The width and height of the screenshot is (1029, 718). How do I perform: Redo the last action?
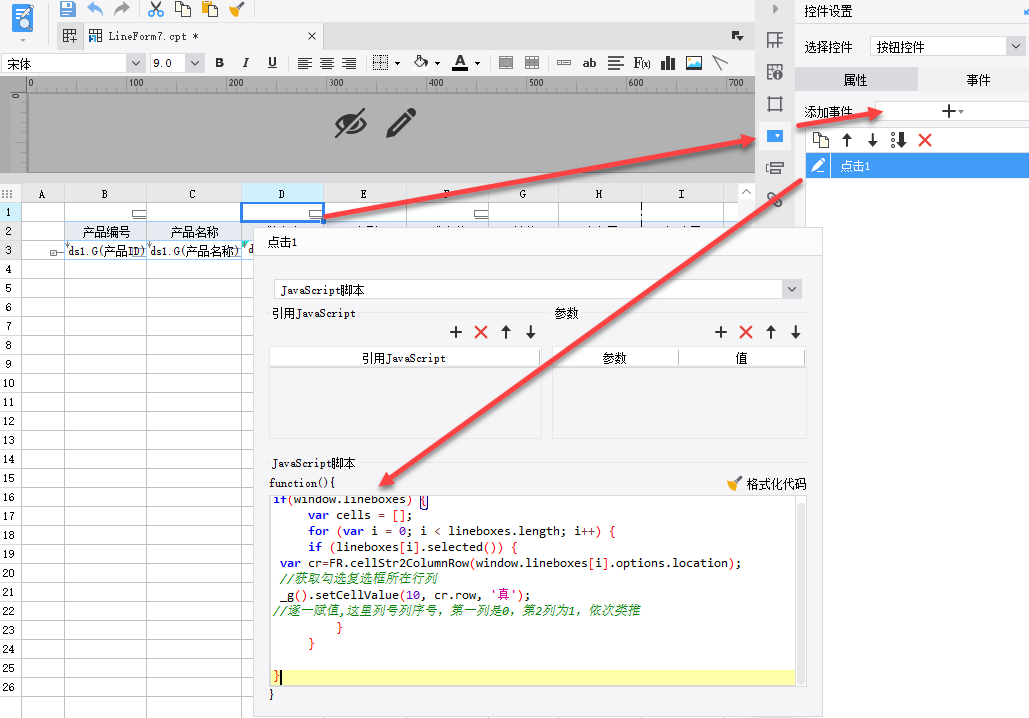click(x=121, y=9)
